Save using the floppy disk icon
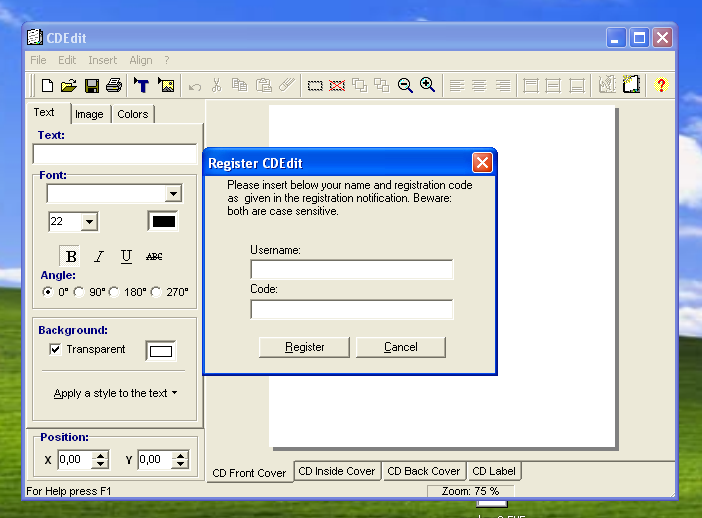Viewport: 702px width, 518px height. (x=92, y=86)
